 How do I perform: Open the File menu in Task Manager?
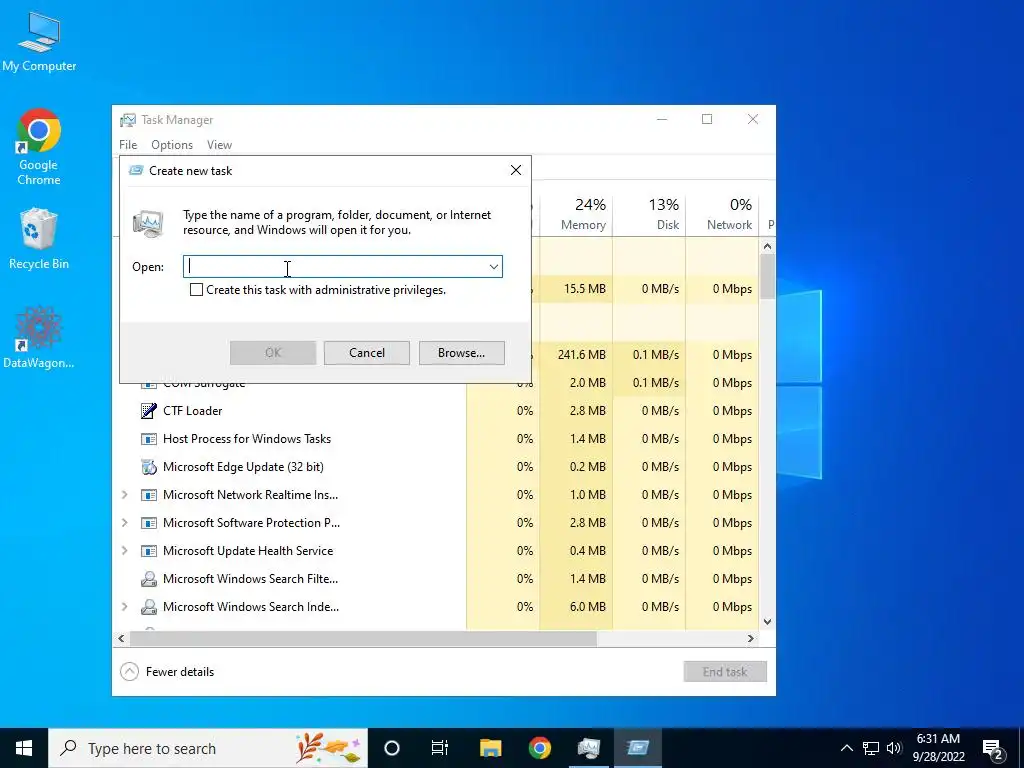tap(128, 145)
